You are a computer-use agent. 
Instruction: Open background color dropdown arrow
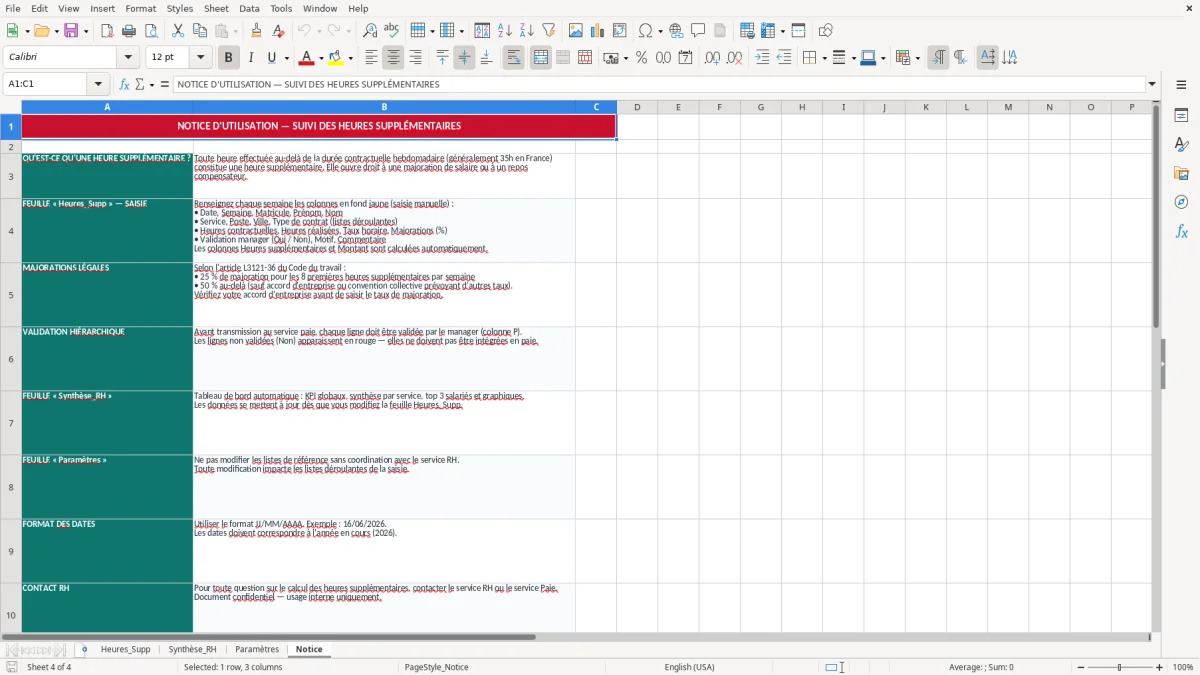pos(350,58)
